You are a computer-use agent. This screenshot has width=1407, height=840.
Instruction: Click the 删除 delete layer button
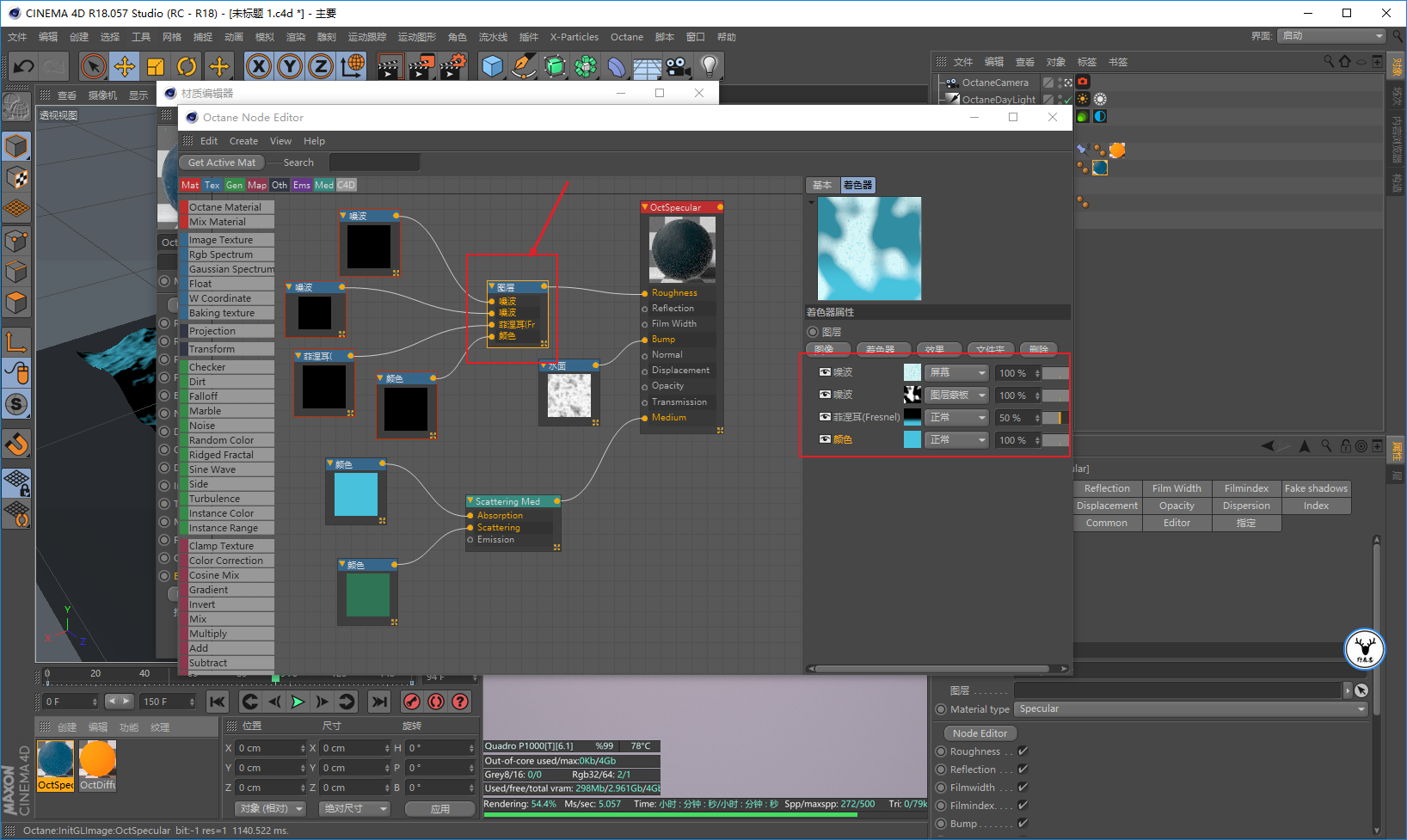(x=1039, y=349)
